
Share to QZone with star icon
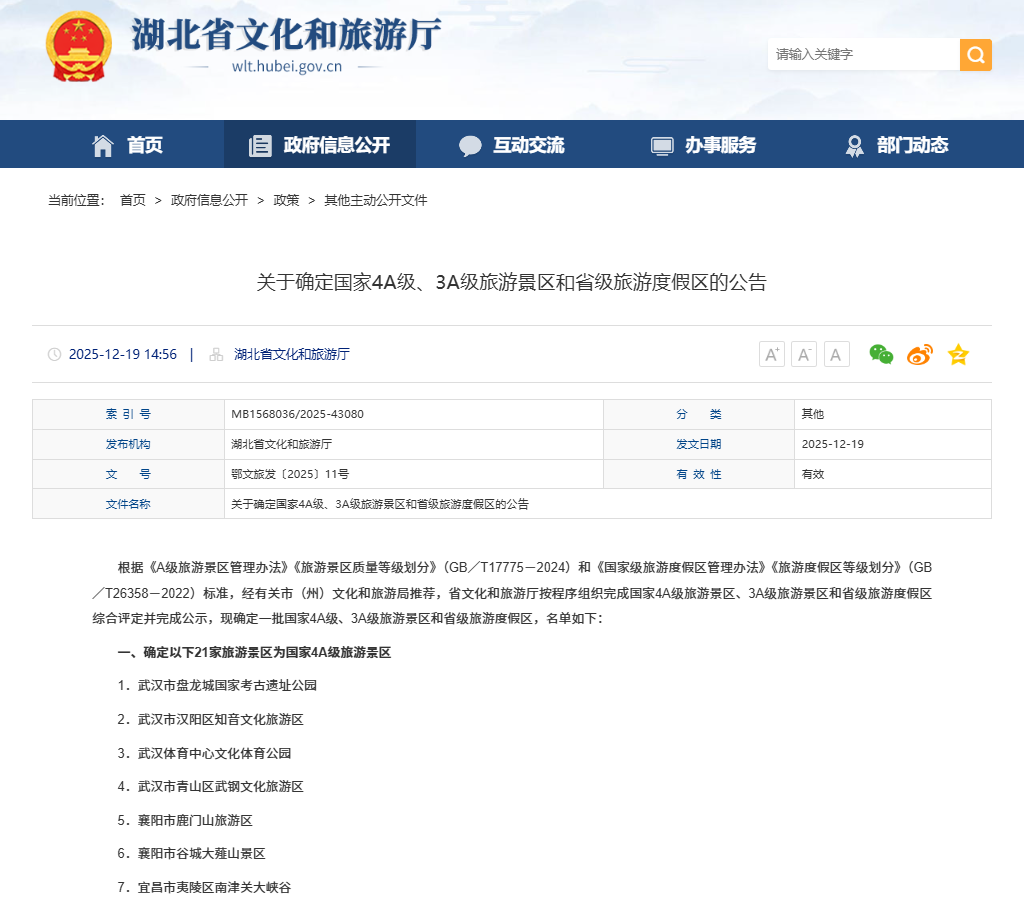958,354
